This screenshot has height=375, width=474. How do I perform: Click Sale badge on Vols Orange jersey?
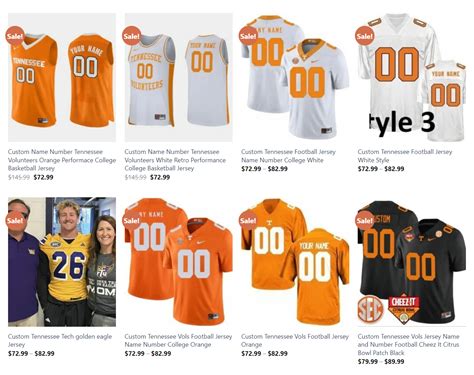point(248,220)
